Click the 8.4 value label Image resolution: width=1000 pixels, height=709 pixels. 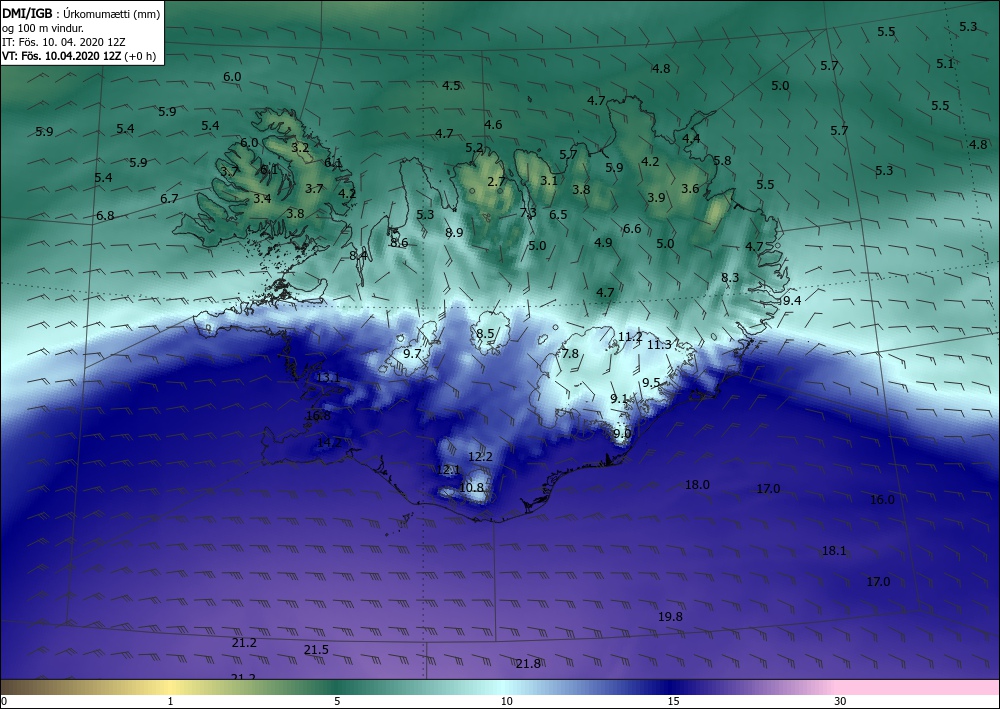pyautogui.click(x=358, y=256)
